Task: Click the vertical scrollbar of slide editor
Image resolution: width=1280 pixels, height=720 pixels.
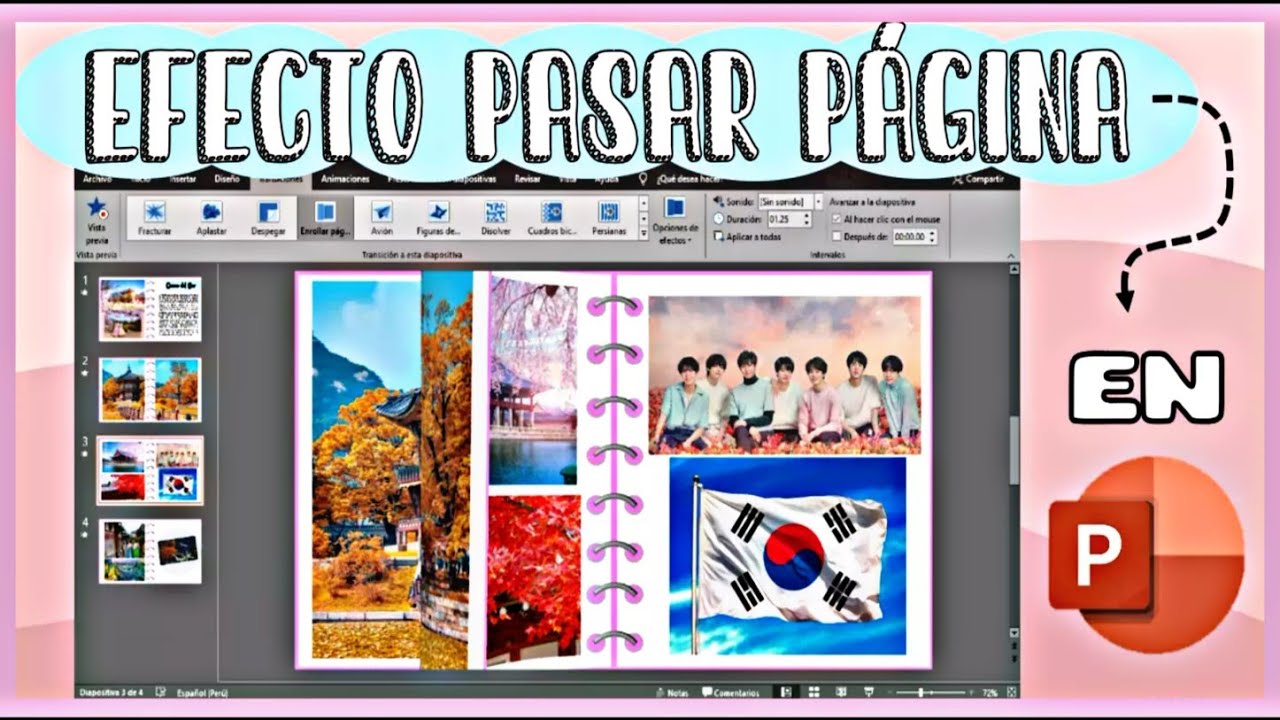Action: click(1013, 450)
